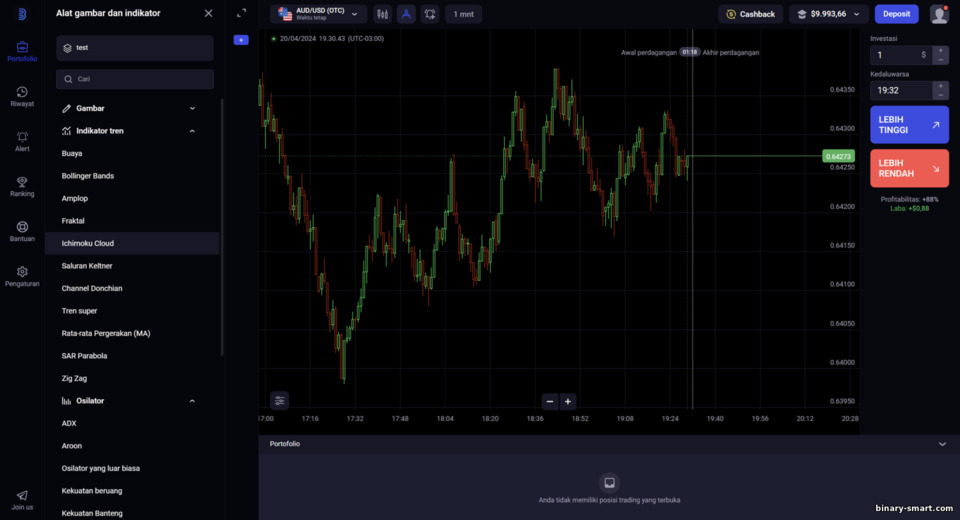
Task: Close the Alat gambar dan indikator panel
Action: click(x=208, y=13)
